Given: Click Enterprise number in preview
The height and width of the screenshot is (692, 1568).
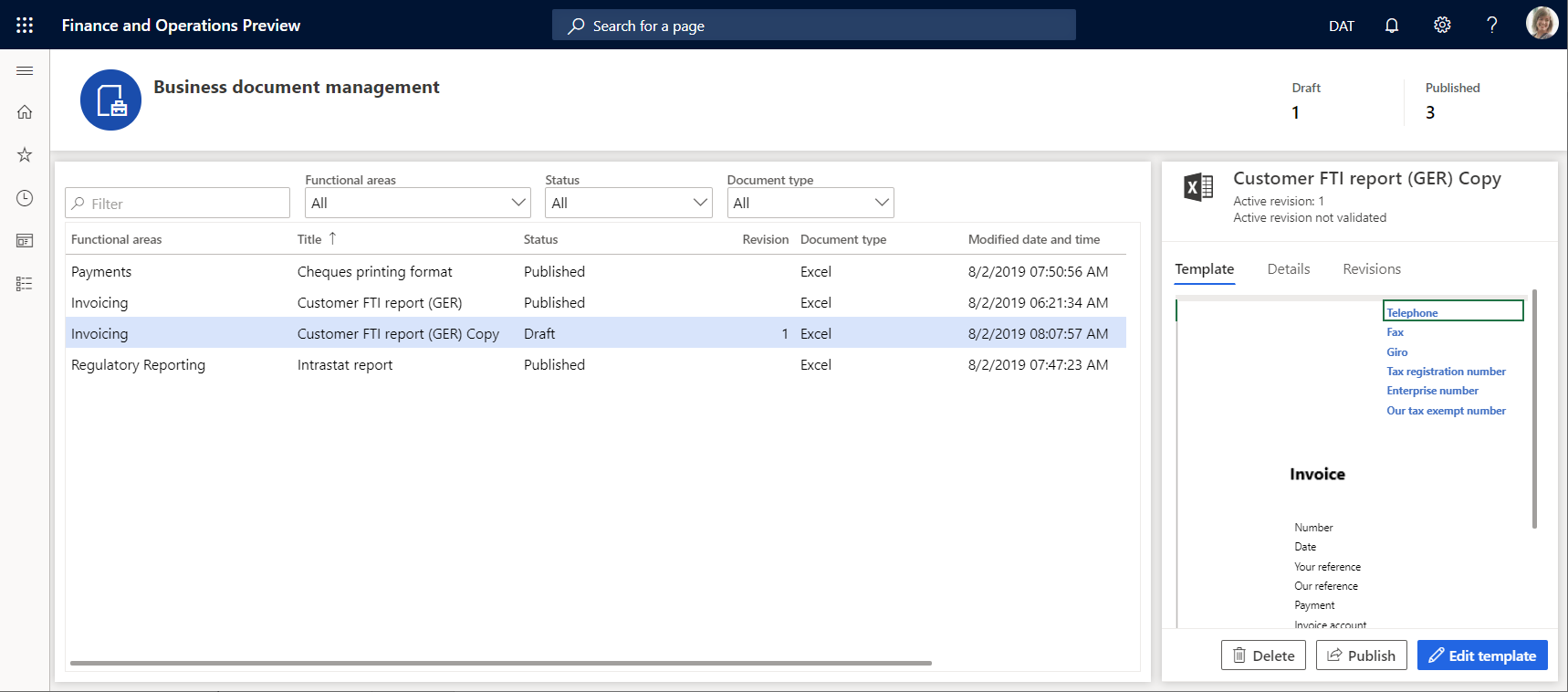Looking at the screenshot, I should pos(1432,391).
